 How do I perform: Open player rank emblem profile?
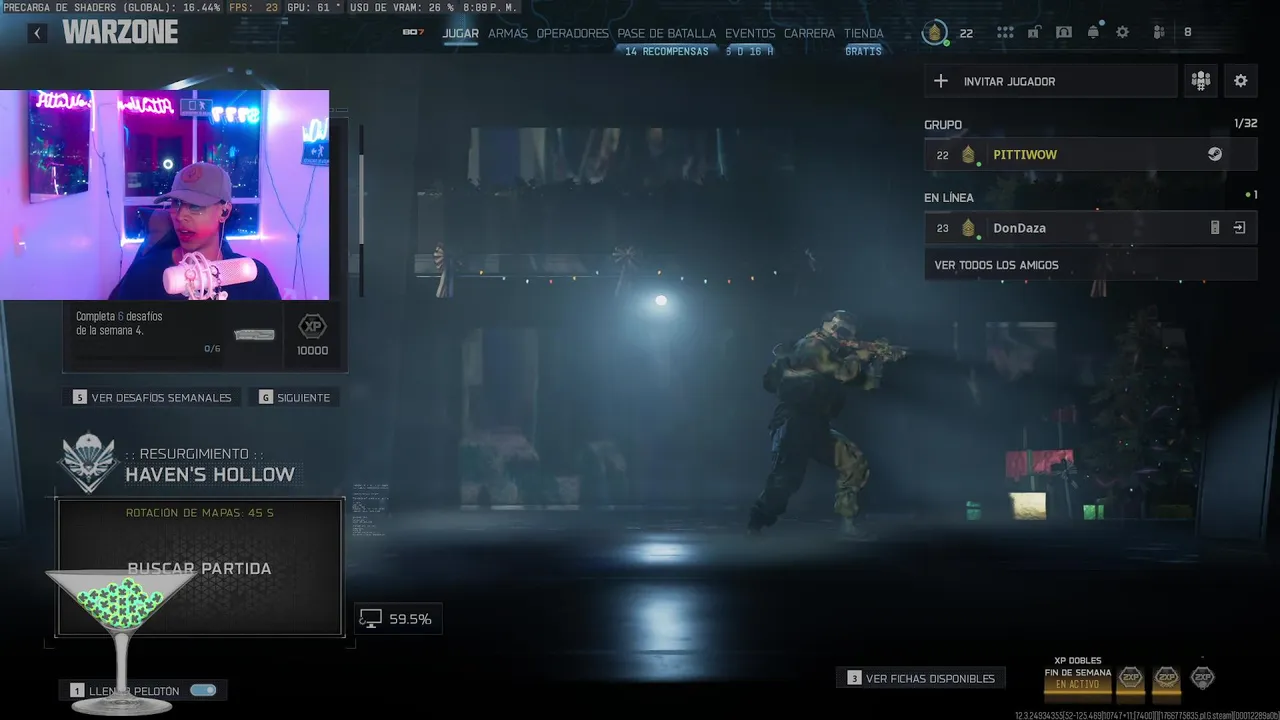coord(935,33)
